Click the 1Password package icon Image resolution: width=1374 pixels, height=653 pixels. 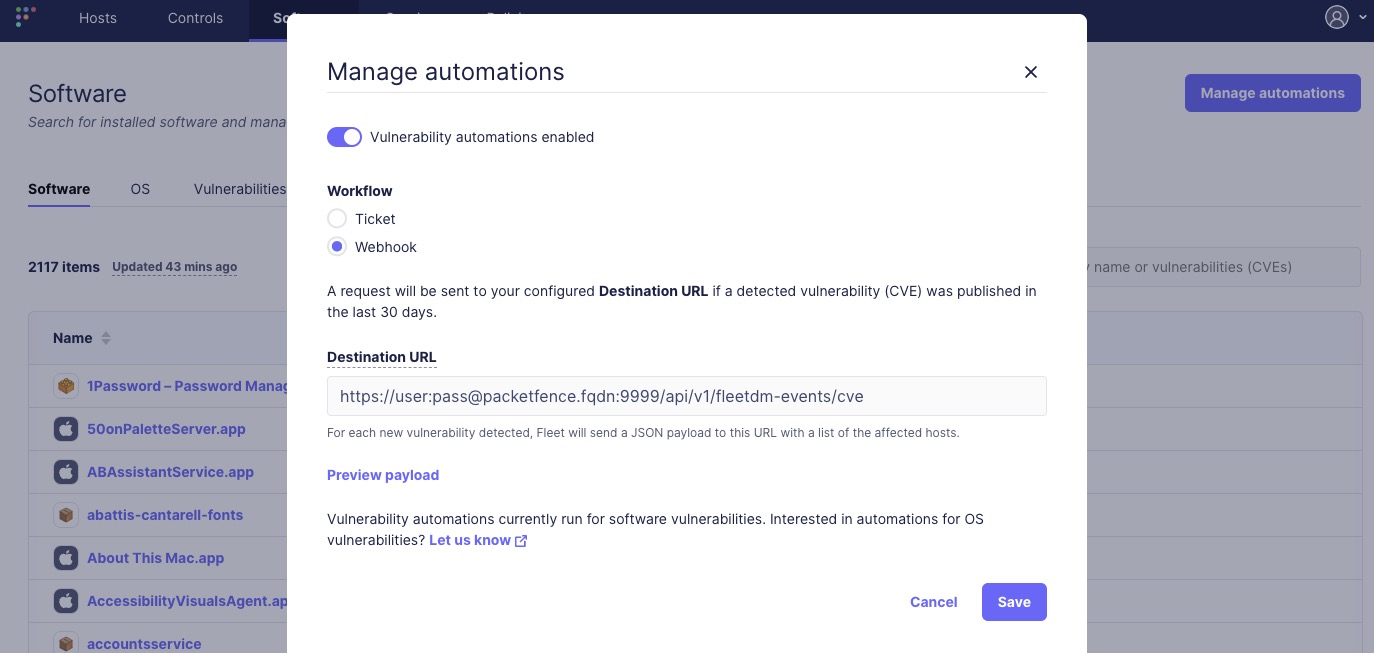(x=66, y=386)
